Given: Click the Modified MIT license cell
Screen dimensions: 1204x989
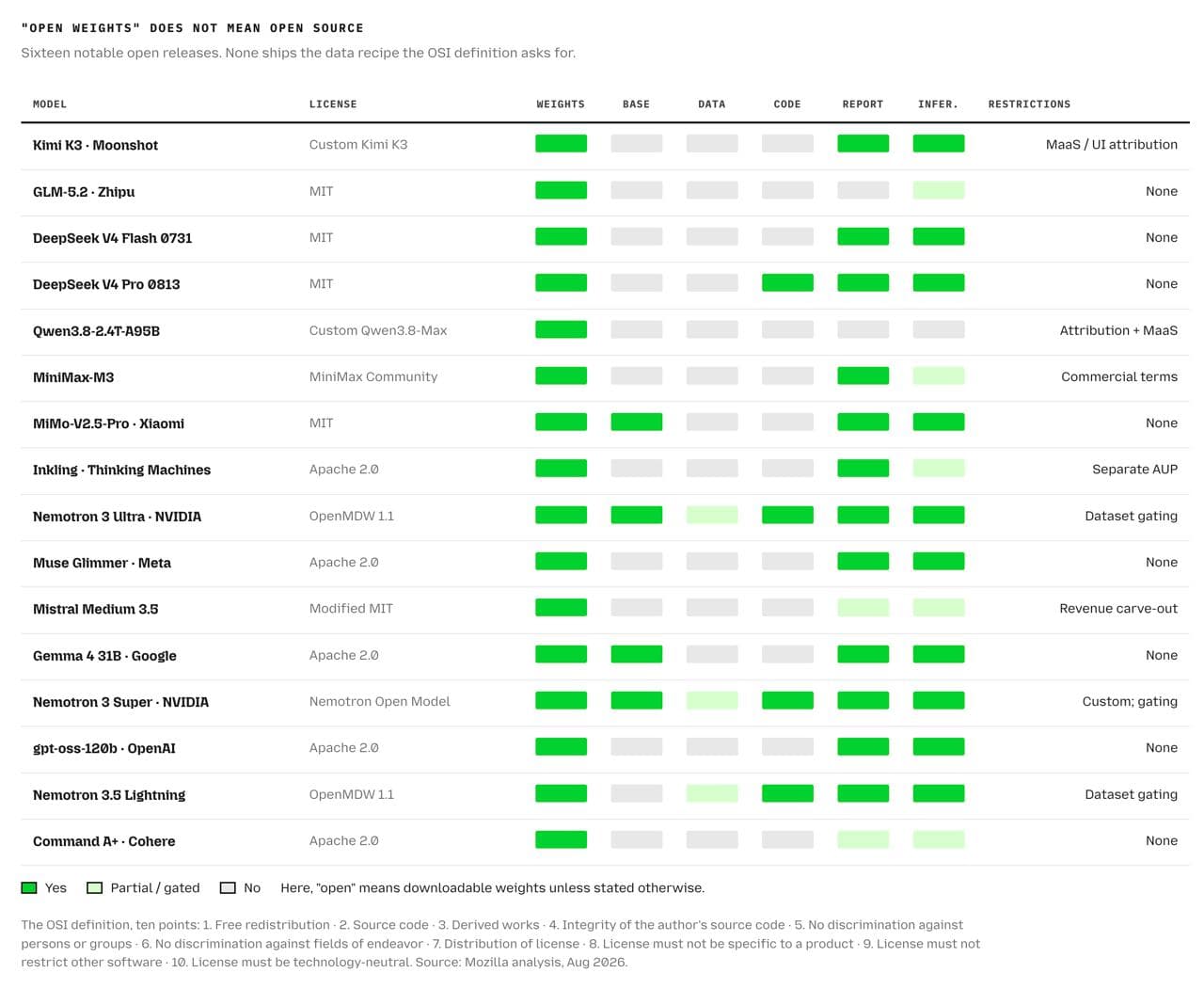Looking at the screenshot, I should [x=351, y=608].
